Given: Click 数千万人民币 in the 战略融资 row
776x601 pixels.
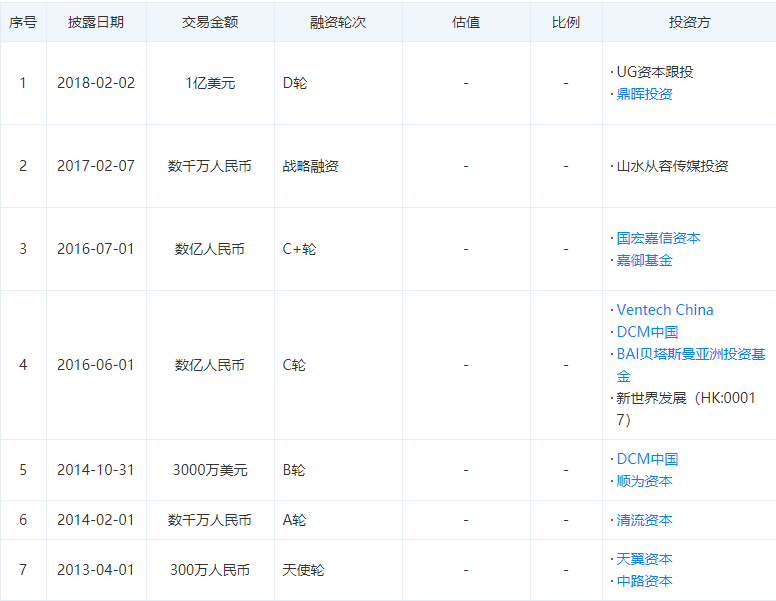Looking at the screenshot, I should point(210,166).
